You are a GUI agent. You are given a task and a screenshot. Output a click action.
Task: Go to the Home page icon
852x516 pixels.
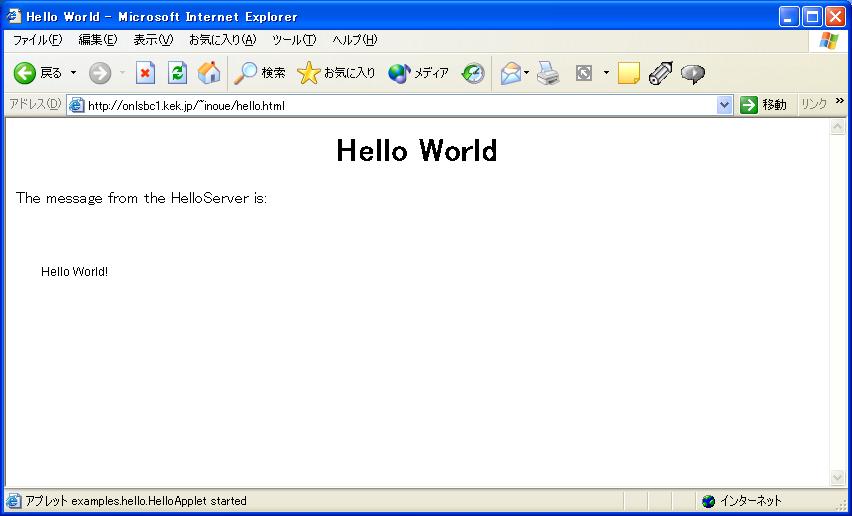[x=209, y=73]
